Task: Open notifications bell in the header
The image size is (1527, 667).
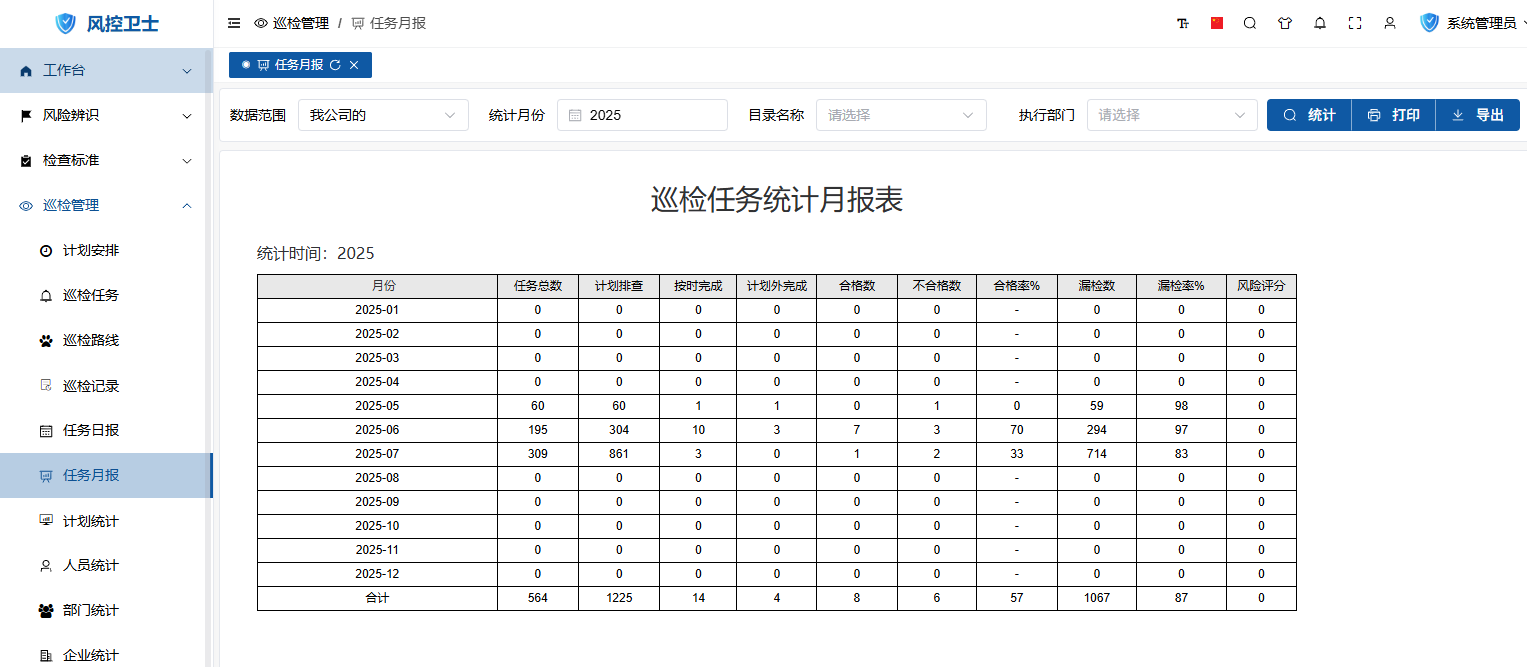Action: [x=1320, y=23]
